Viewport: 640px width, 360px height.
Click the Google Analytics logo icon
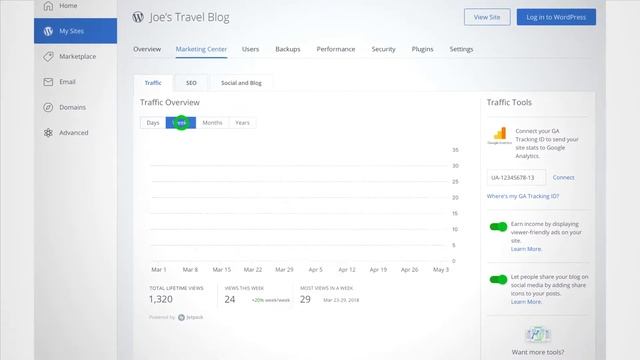pyautogui.click(x=500, y=136)
